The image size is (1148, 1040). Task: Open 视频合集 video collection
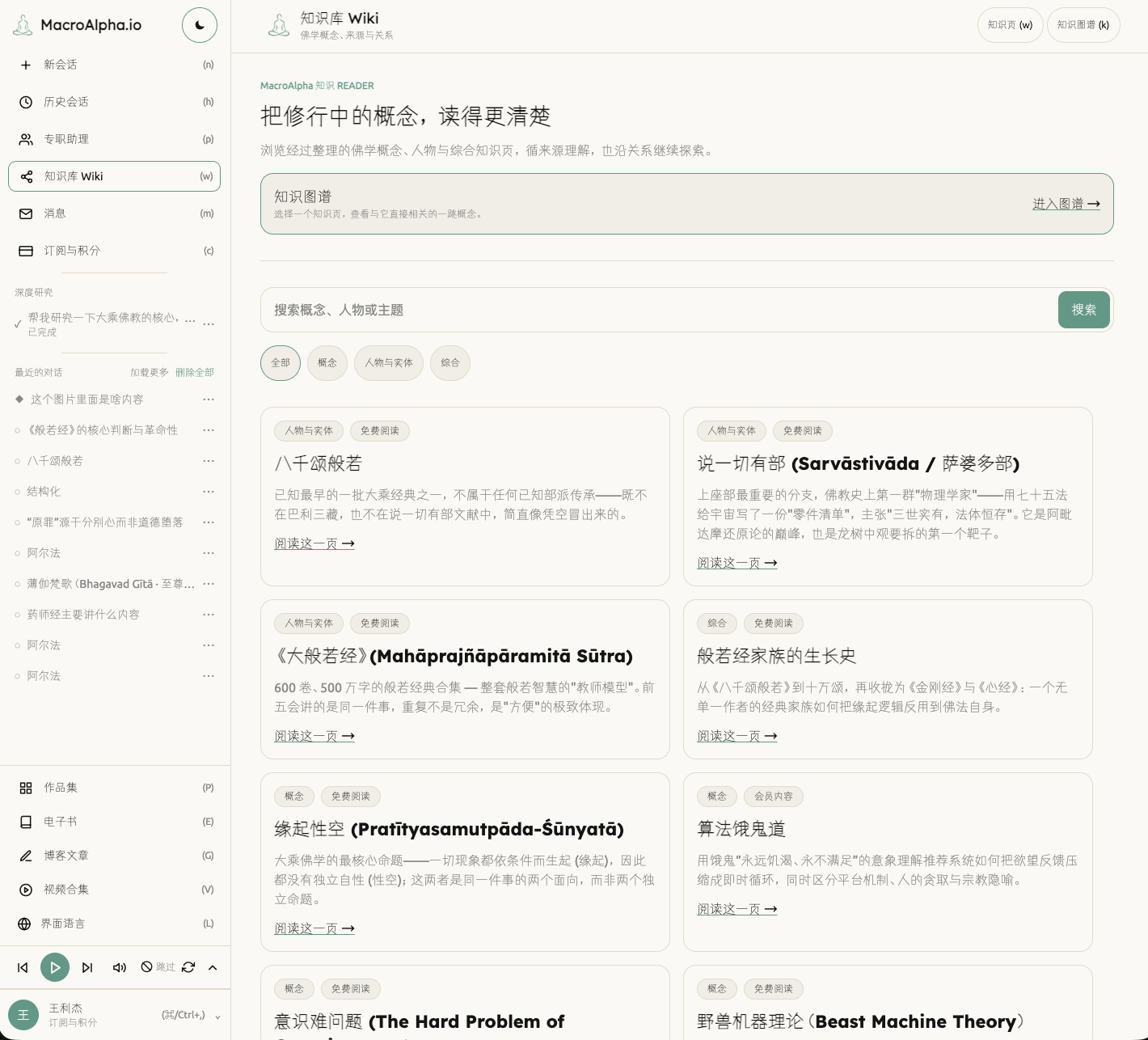[x=115, y=890]
